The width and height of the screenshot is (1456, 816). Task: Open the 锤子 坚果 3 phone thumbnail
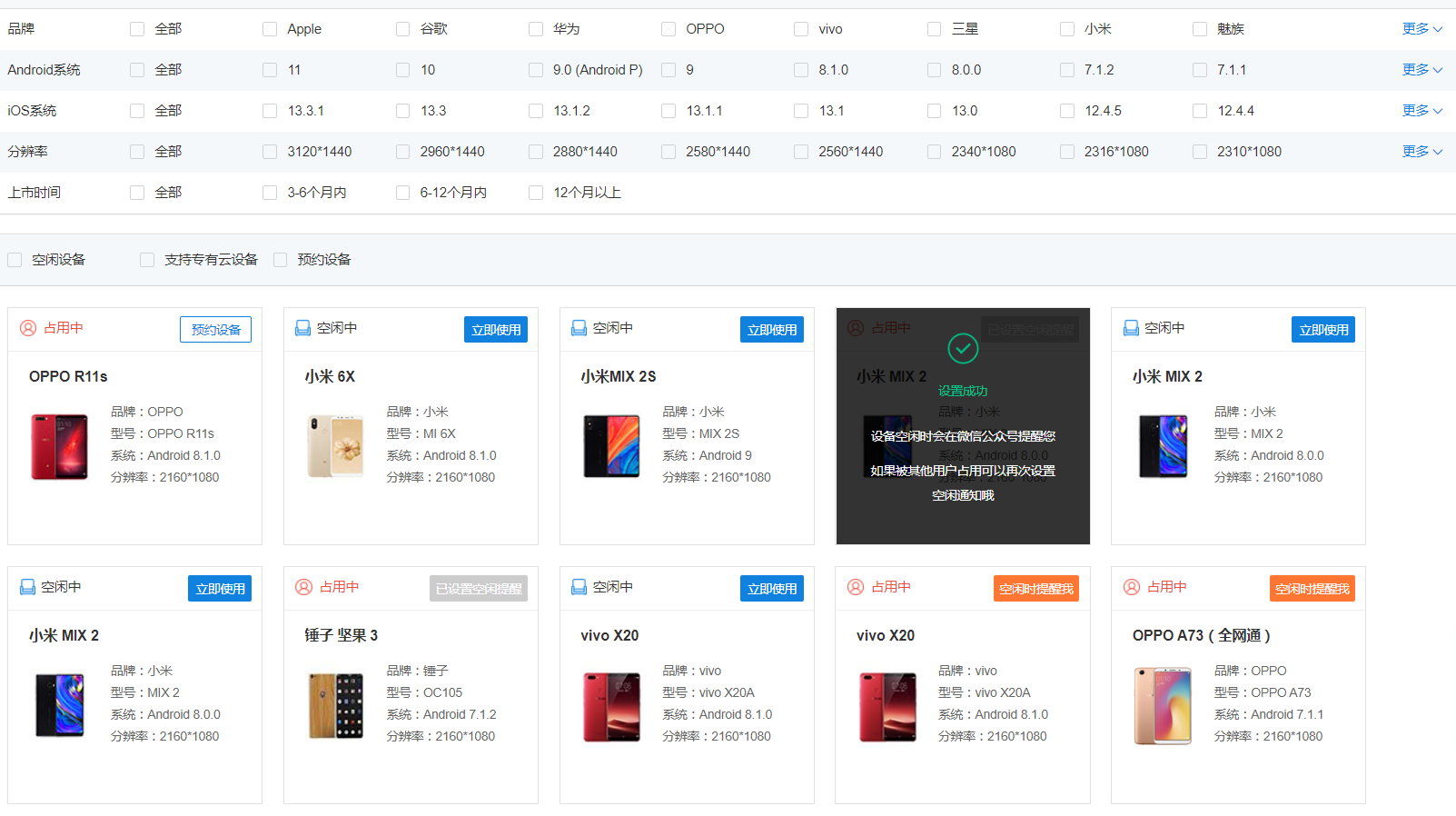(x=335, y=705)
